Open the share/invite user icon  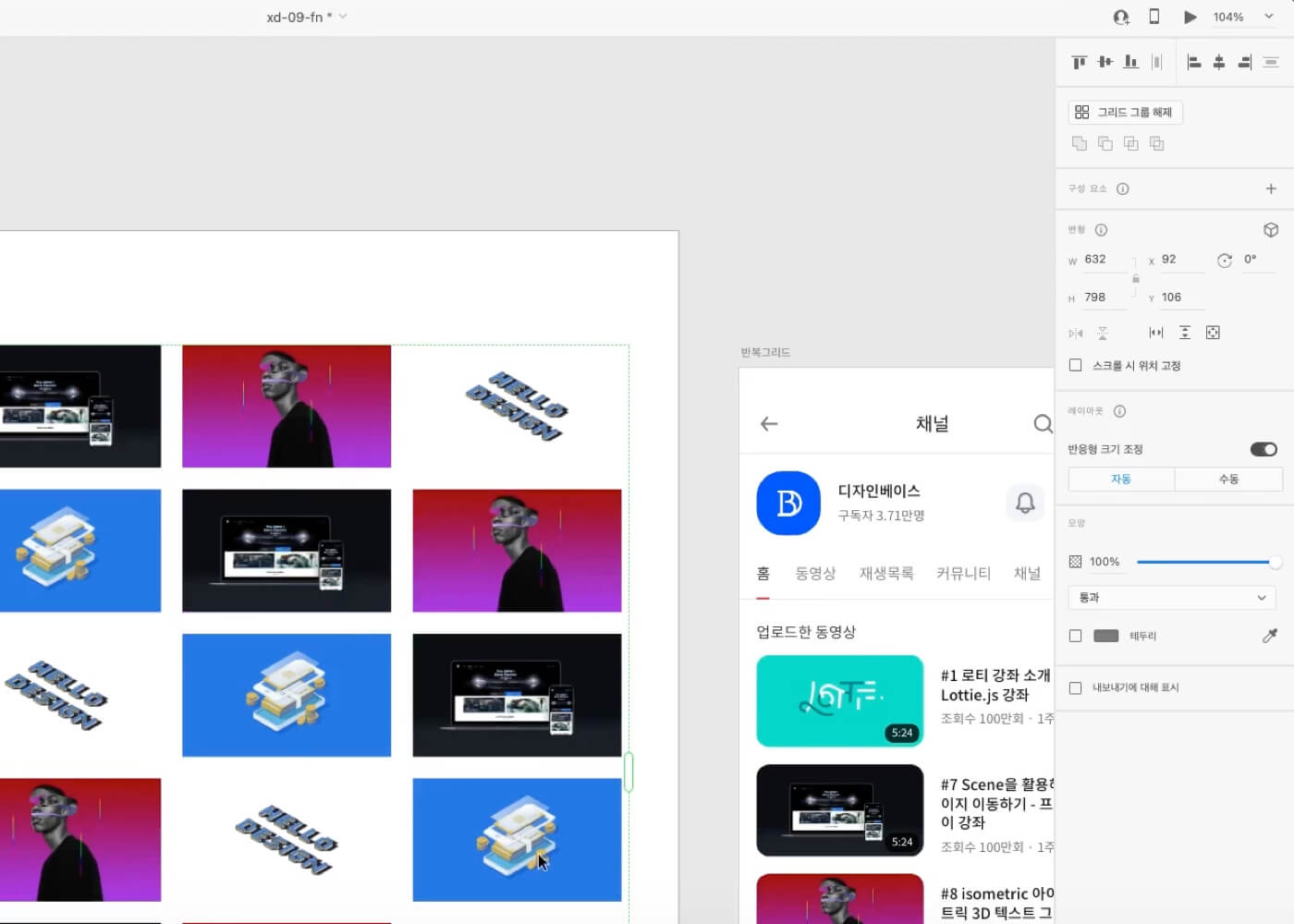click(x=1121, y=17)
